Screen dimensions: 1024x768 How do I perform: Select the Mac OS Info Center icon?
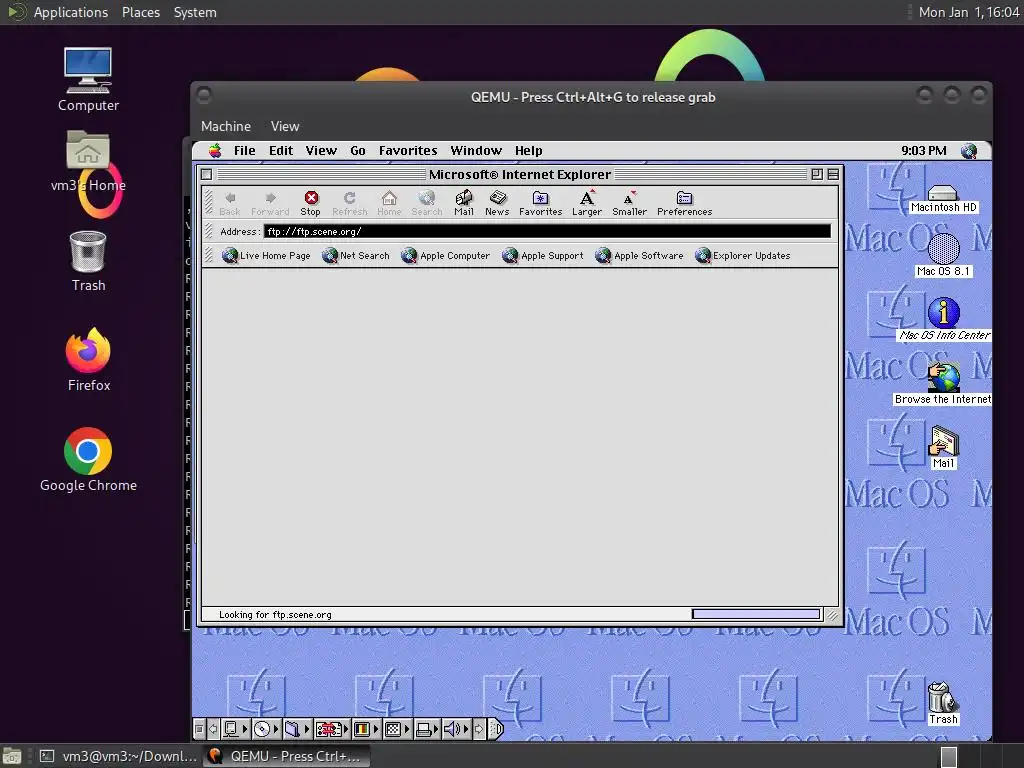coord(944,319)
